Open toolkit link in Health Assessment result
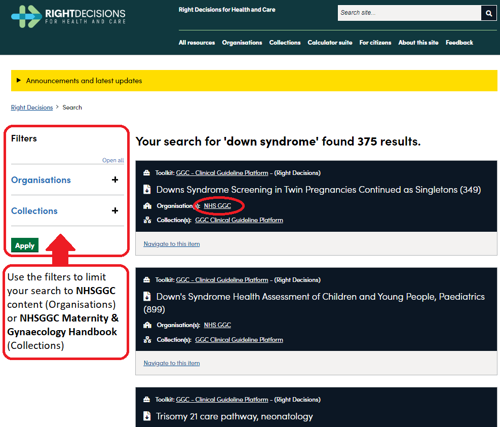 222,280
